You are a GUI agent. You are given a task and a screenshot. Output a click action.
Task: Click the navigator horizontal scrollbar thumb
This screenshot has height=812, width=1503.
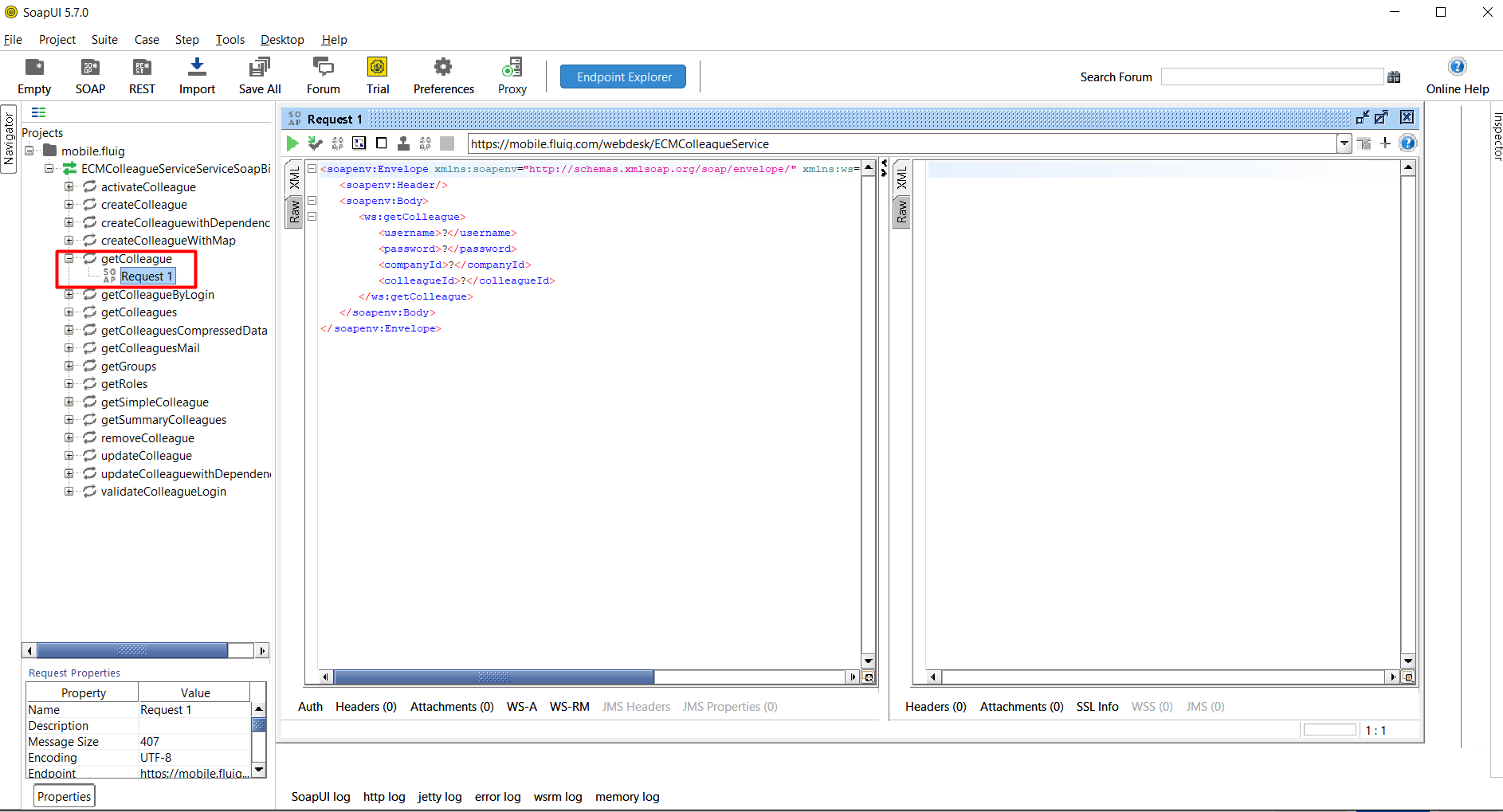[132, 650]
